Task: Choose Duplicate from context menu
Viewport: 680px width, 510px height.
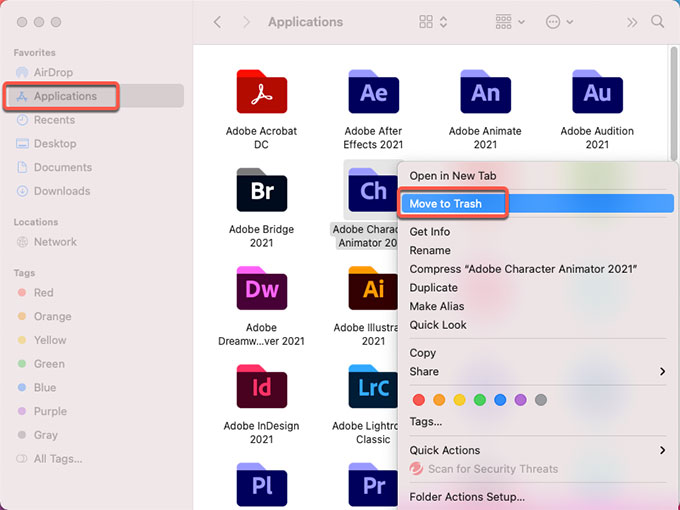Action: pos(538,288)
